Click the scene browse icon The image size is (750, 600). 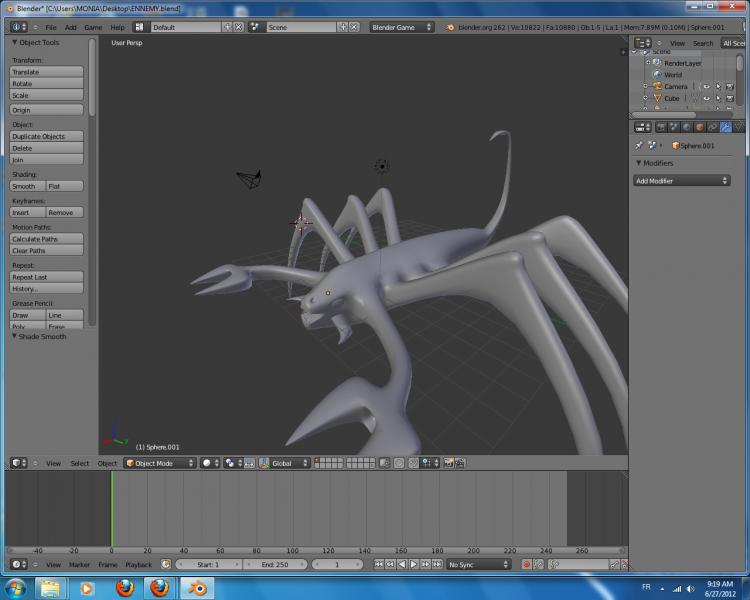point(255,27)
